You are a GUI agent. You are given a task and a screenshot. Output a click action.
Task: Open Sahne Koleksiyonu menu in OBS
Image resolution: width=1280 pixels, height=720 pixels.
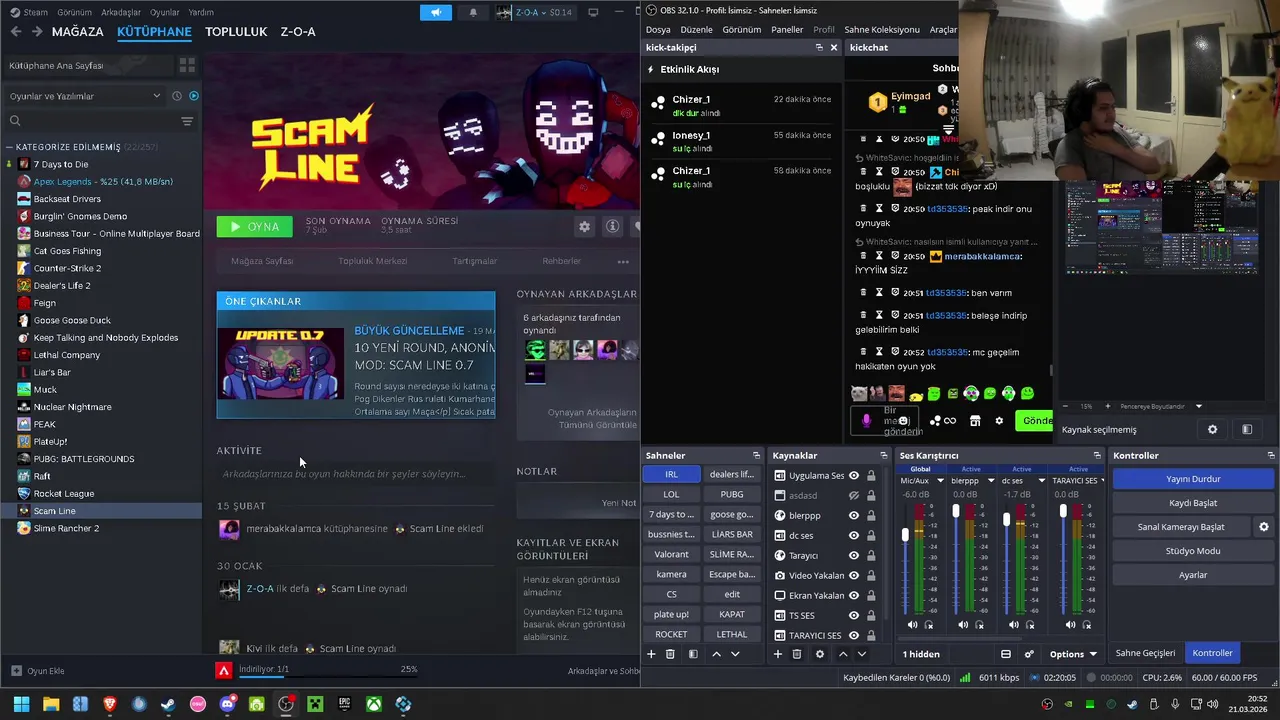point(881,30)
